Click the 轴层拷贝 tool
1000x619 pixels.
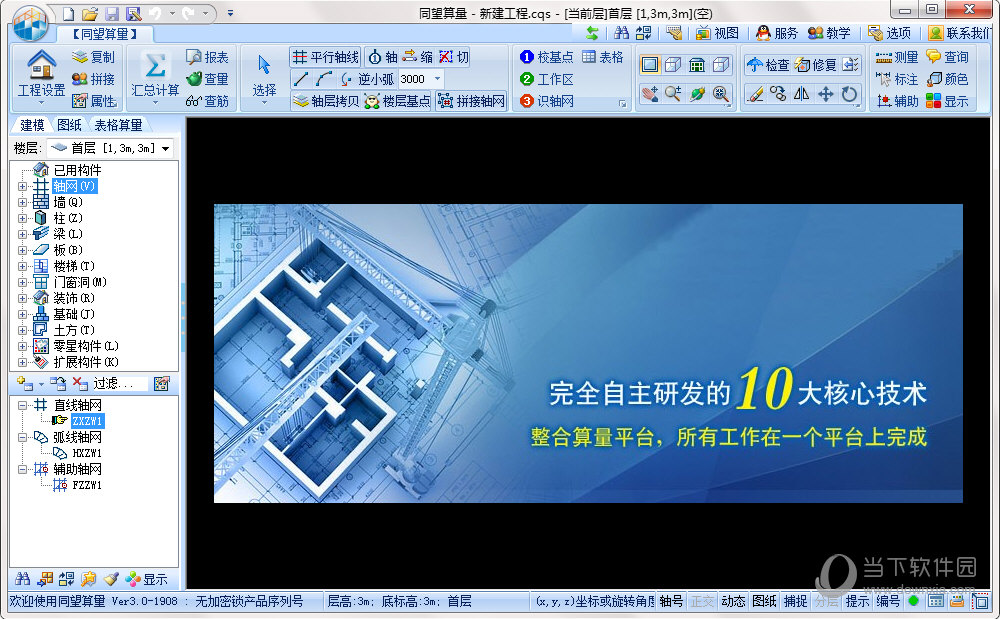point(325,101)
